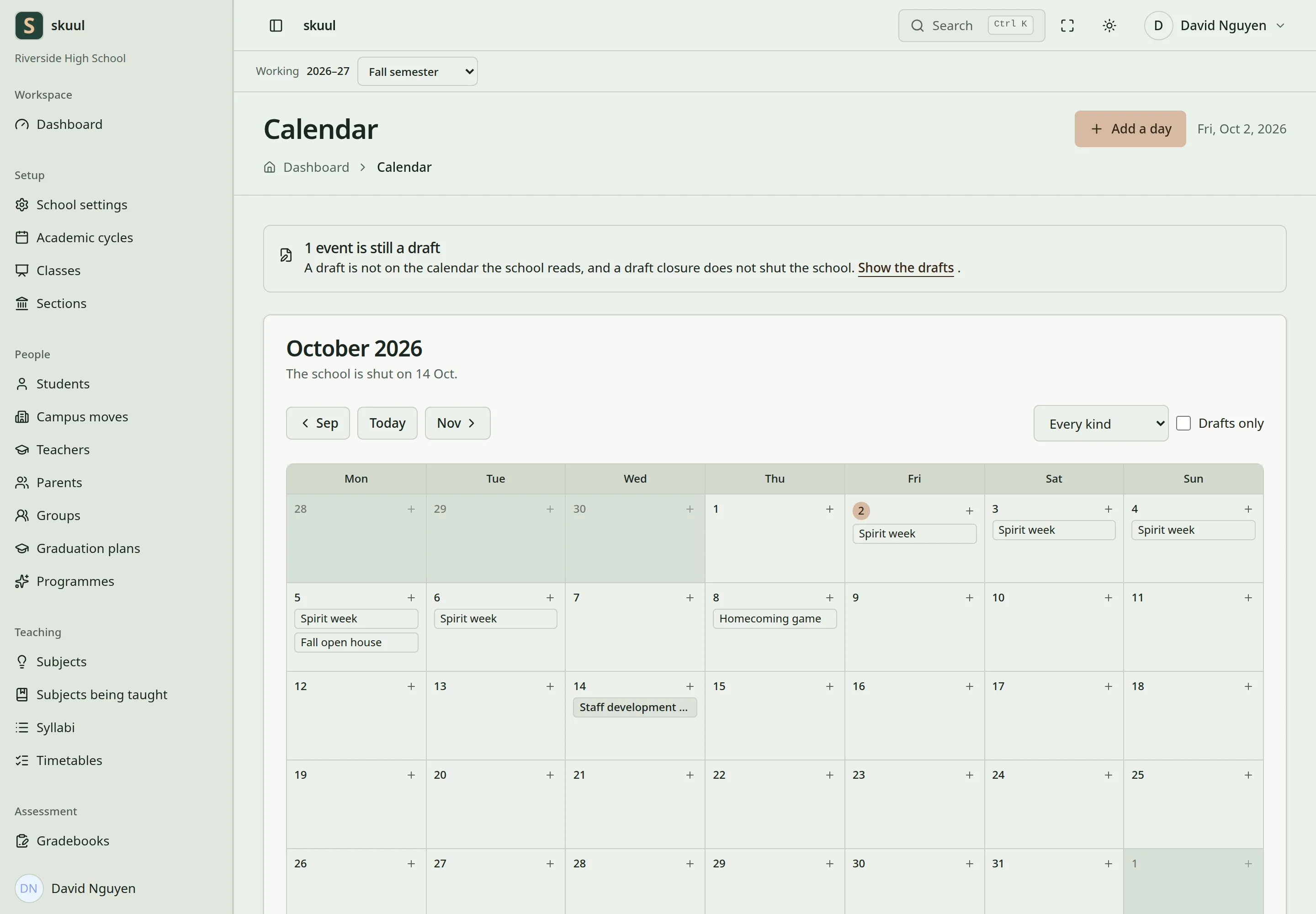Viewport: 1316px width, 914px height.
Task: Switch light/dark theme sun icon
Action: [x=1109, y=26]
